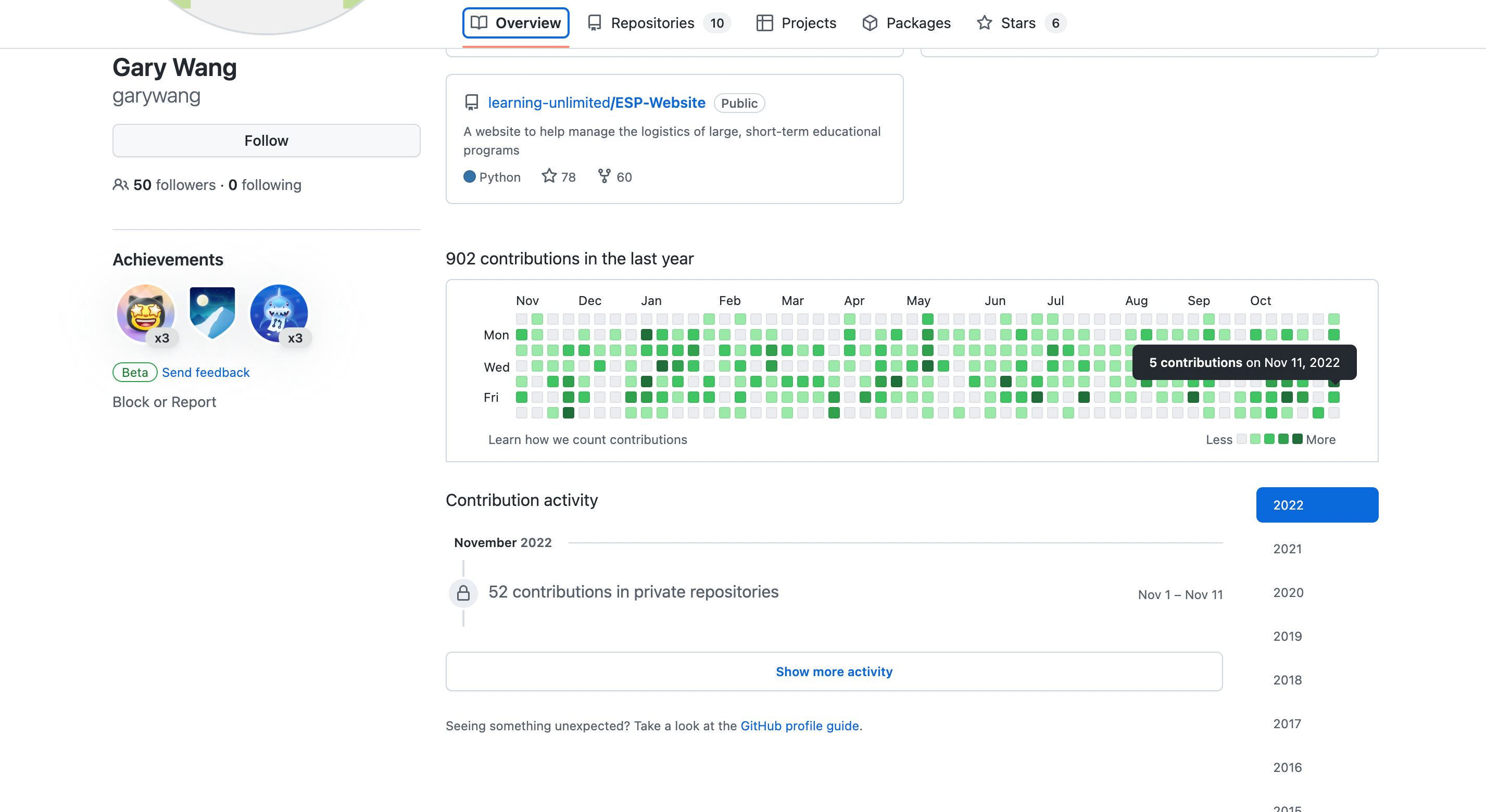Click the followers people icon
The image size is (1486, 812).
pos(120,185)
